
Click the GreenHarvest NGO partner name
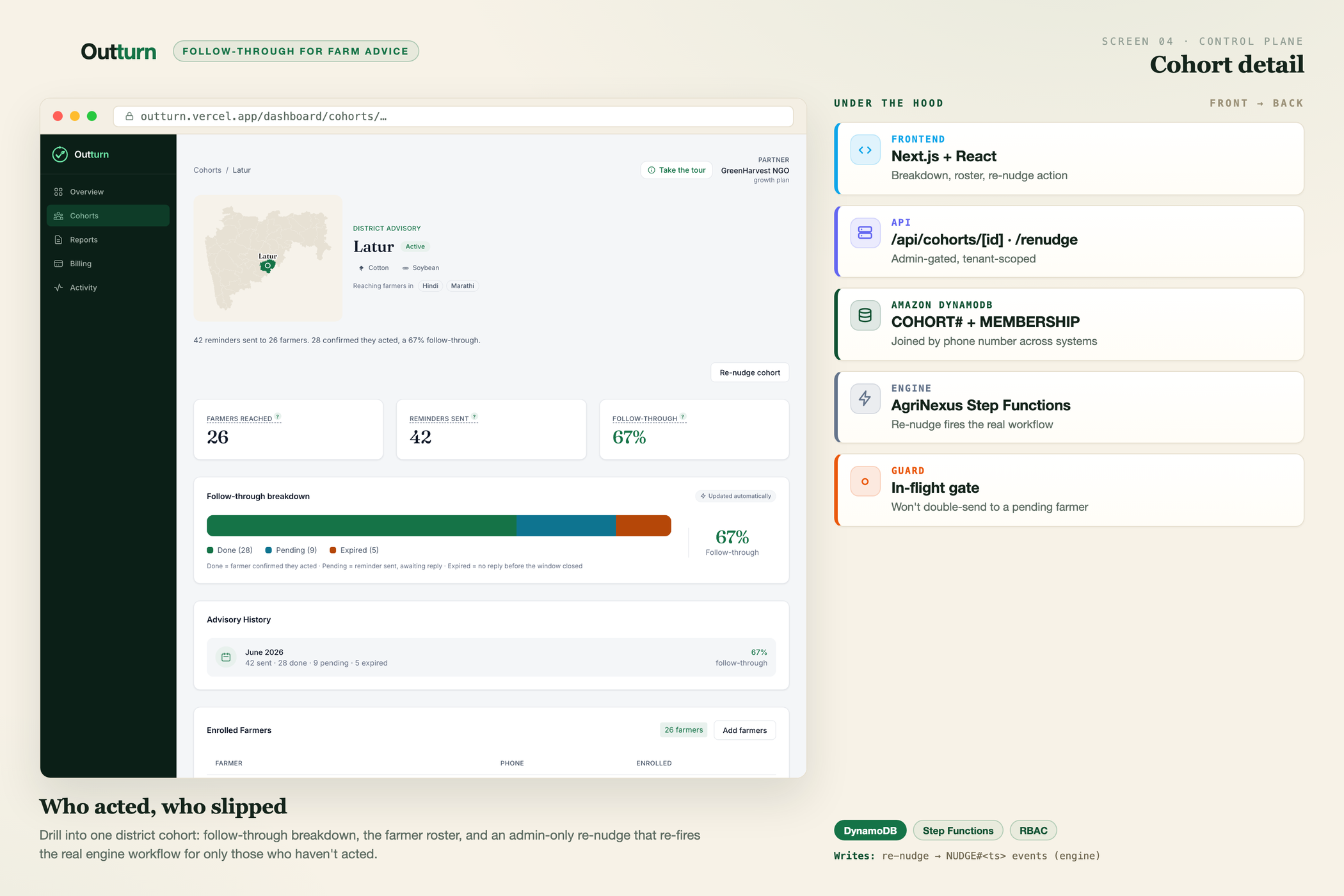point(755,170)
